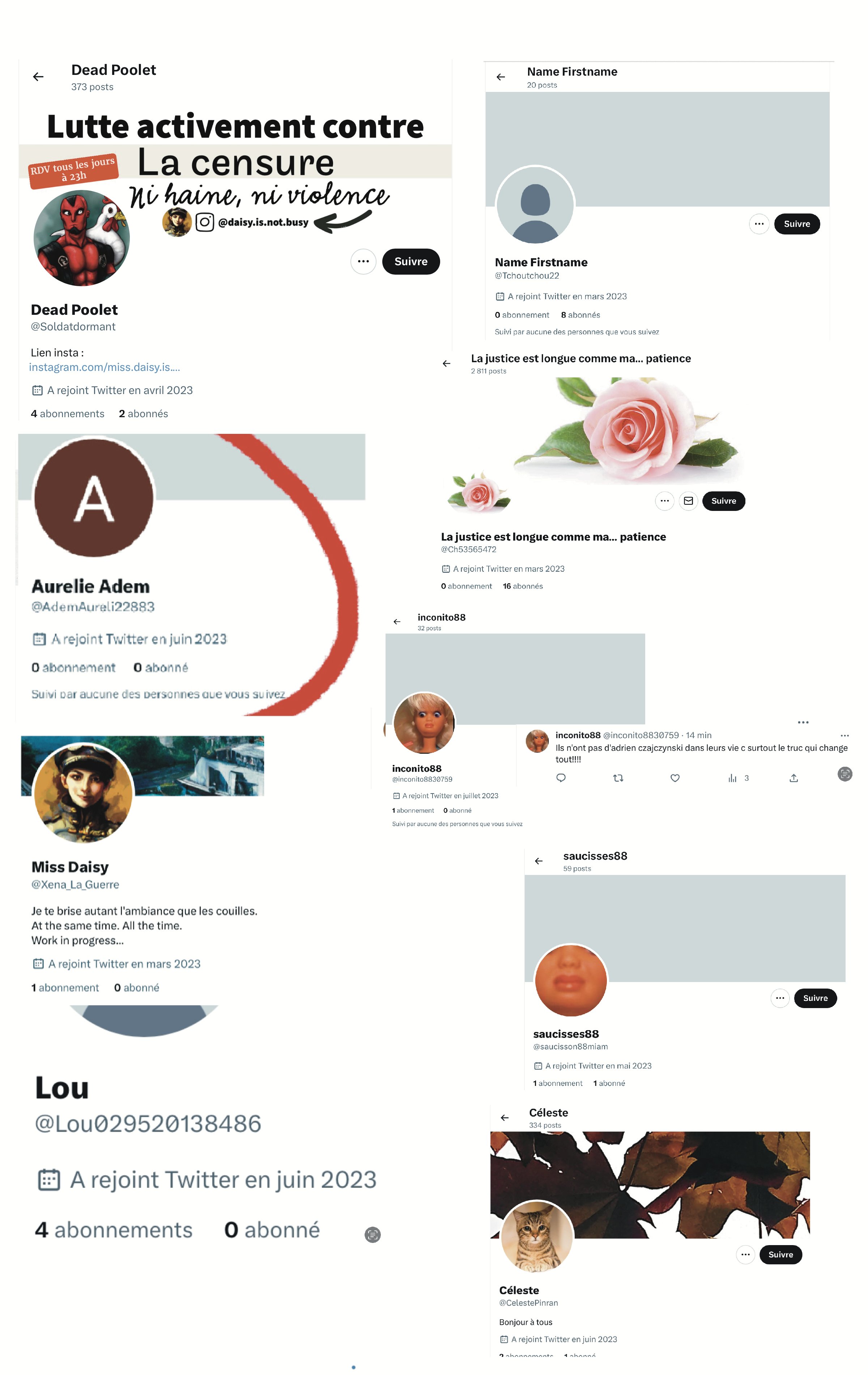Open saucisses88 profile more options

(x=779, y=998)
